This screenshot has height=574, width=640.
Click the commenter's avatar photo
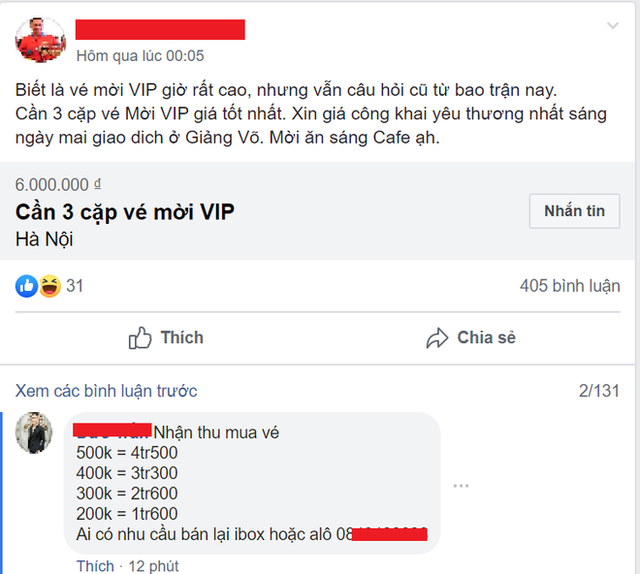(x=34, y=433)
